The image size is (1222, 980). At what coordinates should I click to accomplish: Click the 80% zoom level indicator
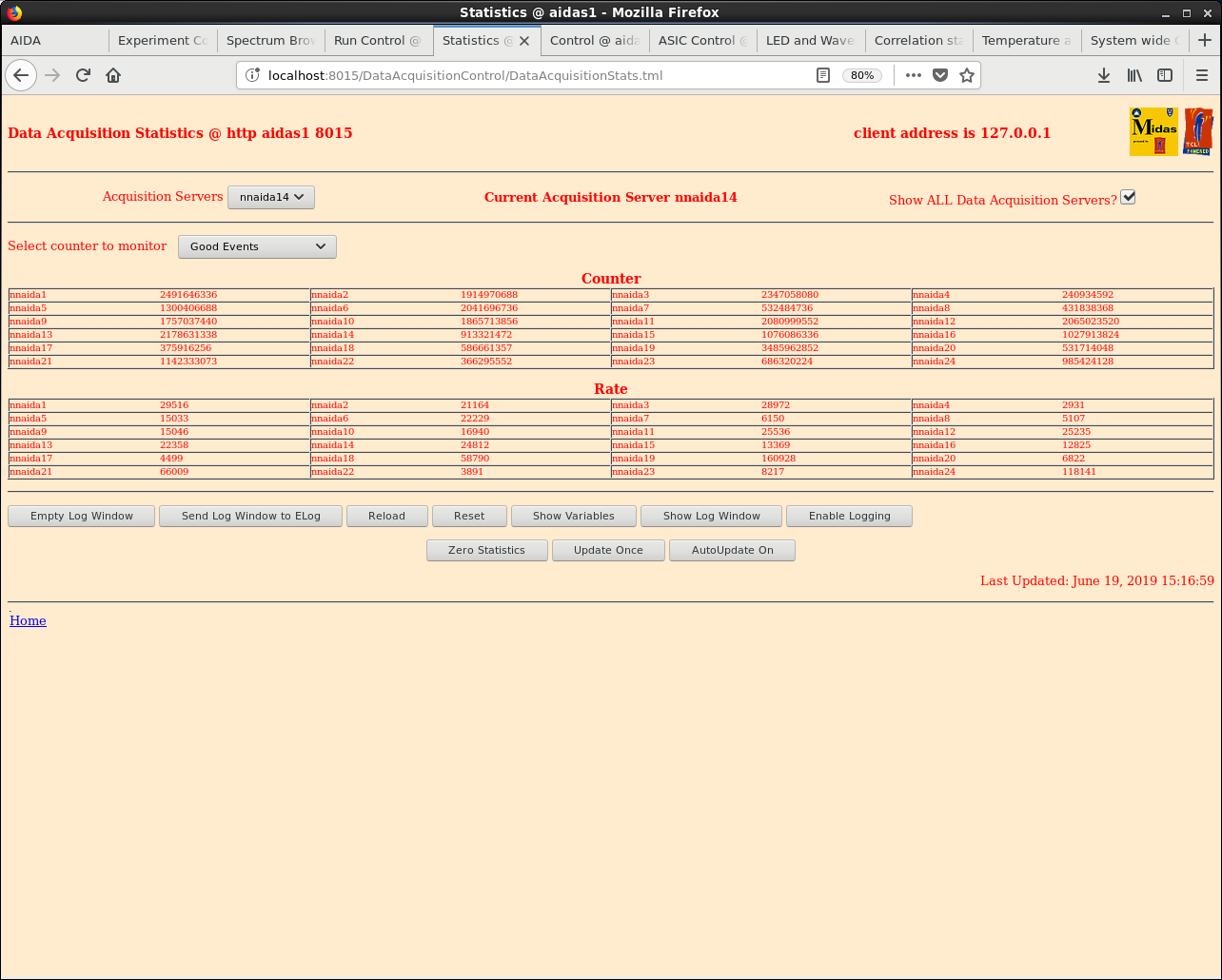[x=862, y=75]
